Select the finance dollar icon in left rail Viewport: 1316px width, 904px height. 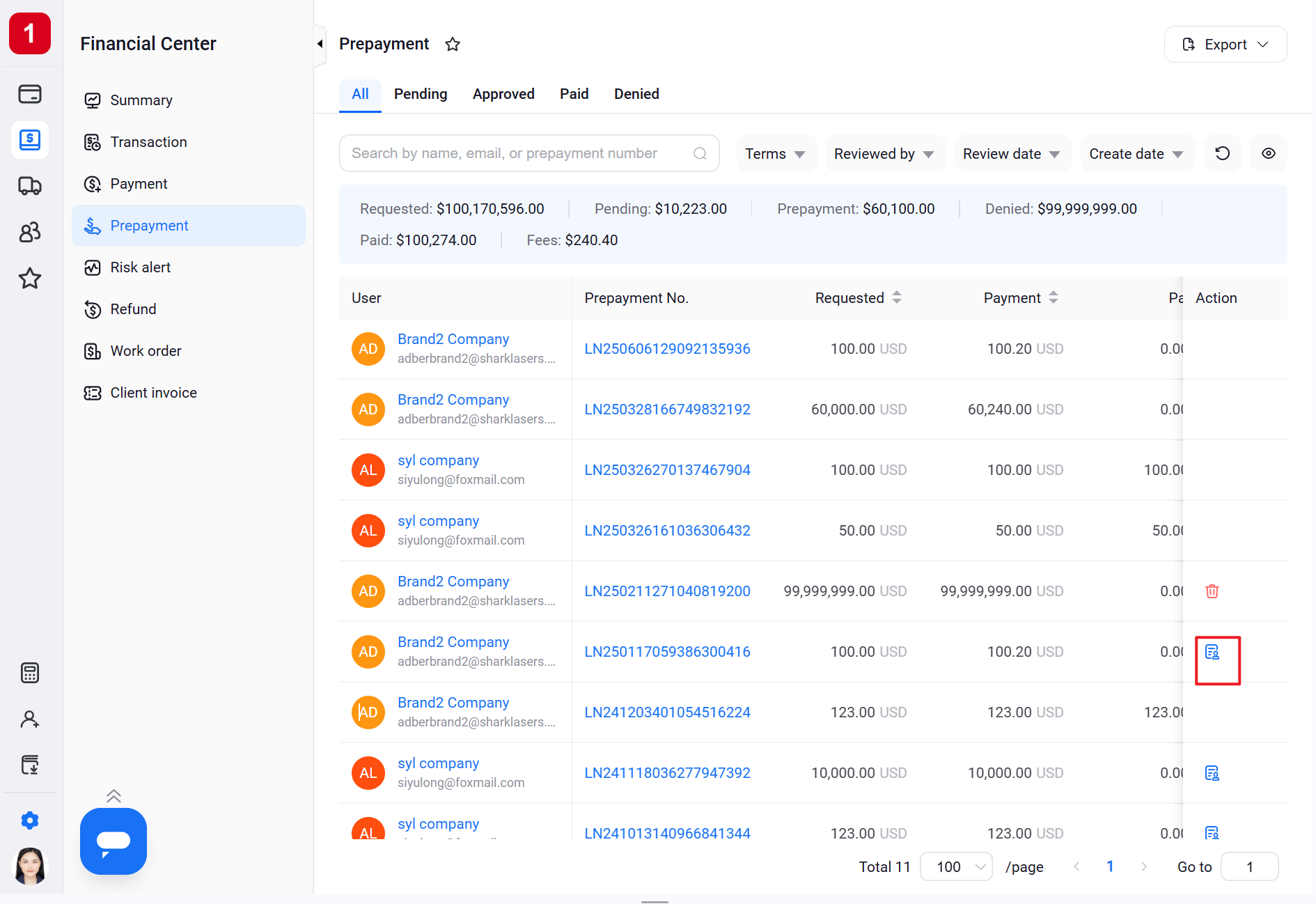coord(30,139)
